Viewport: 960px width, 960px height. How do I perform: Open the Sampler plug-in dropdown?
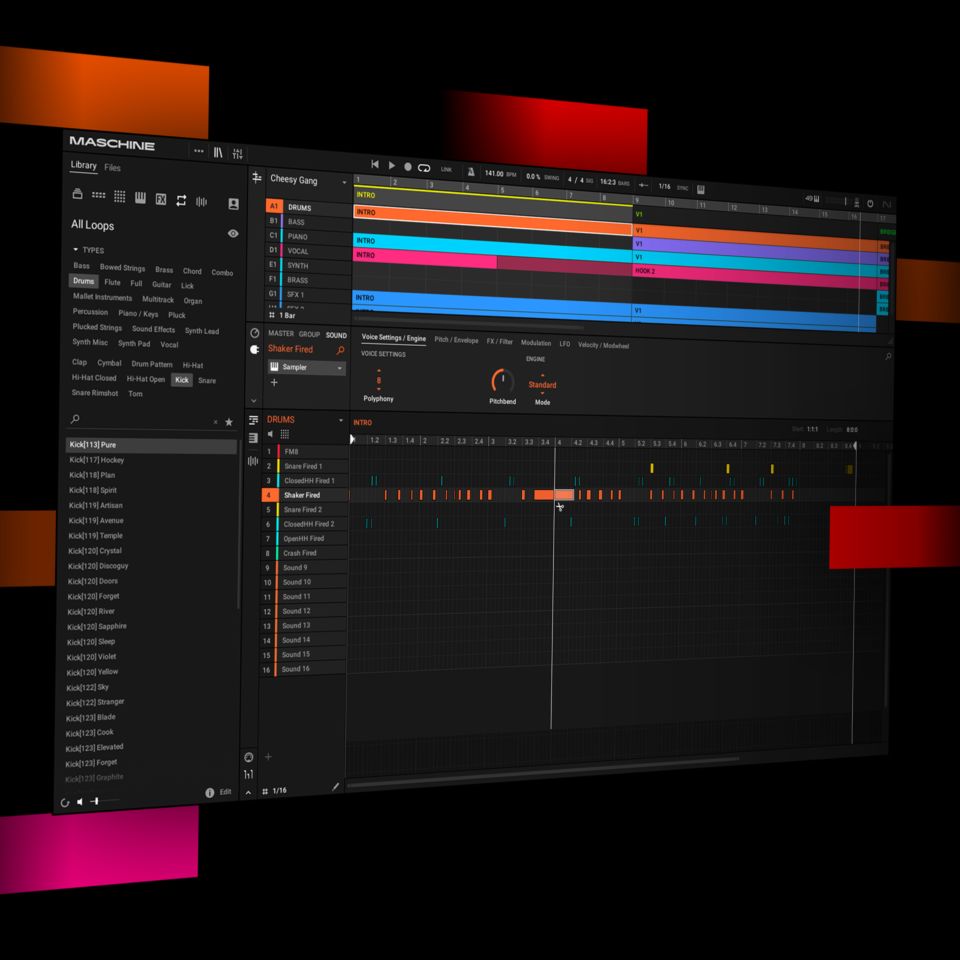click(x=339, y=368)
